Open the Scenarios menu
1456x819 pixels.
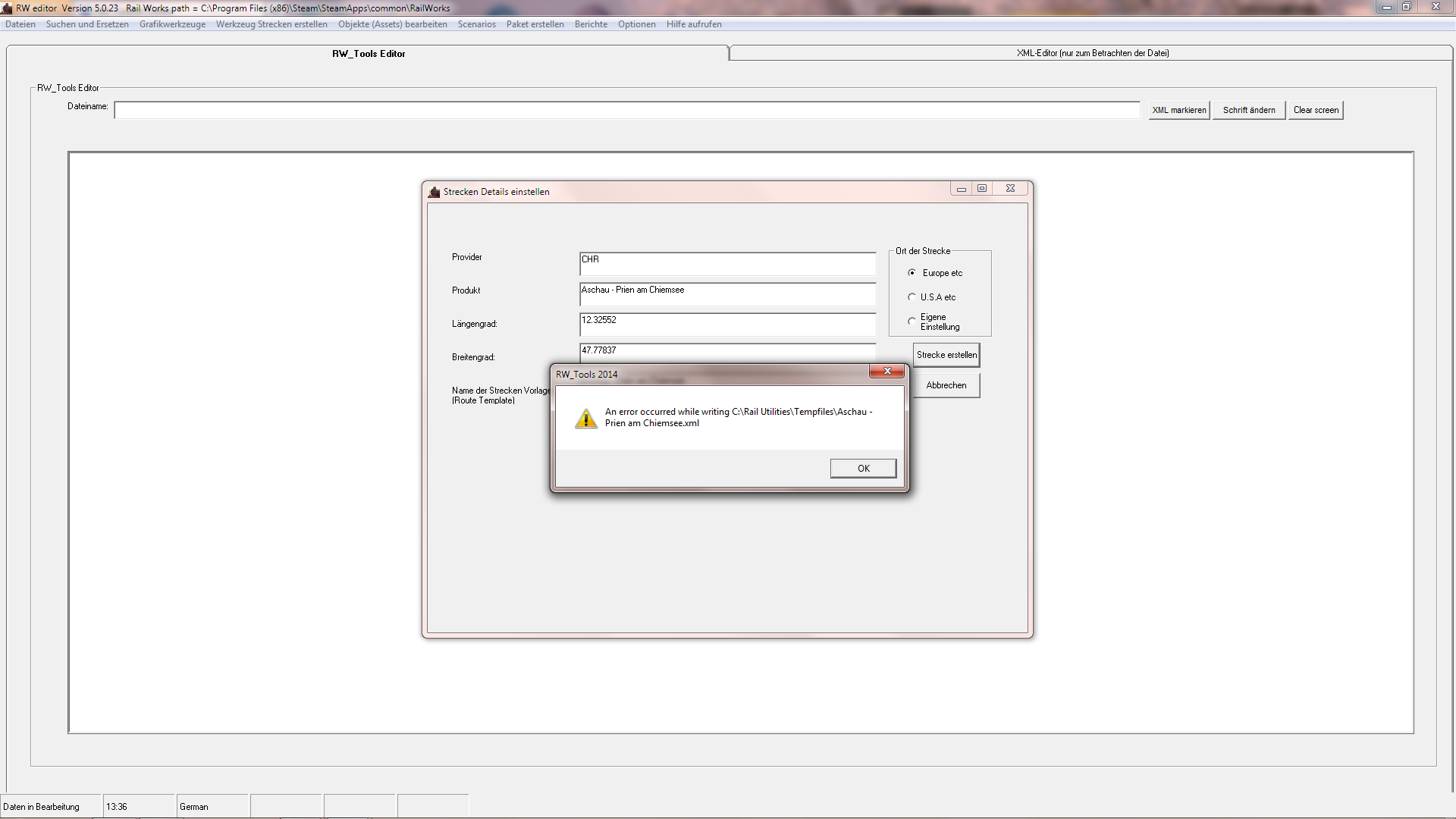[476, 24]
